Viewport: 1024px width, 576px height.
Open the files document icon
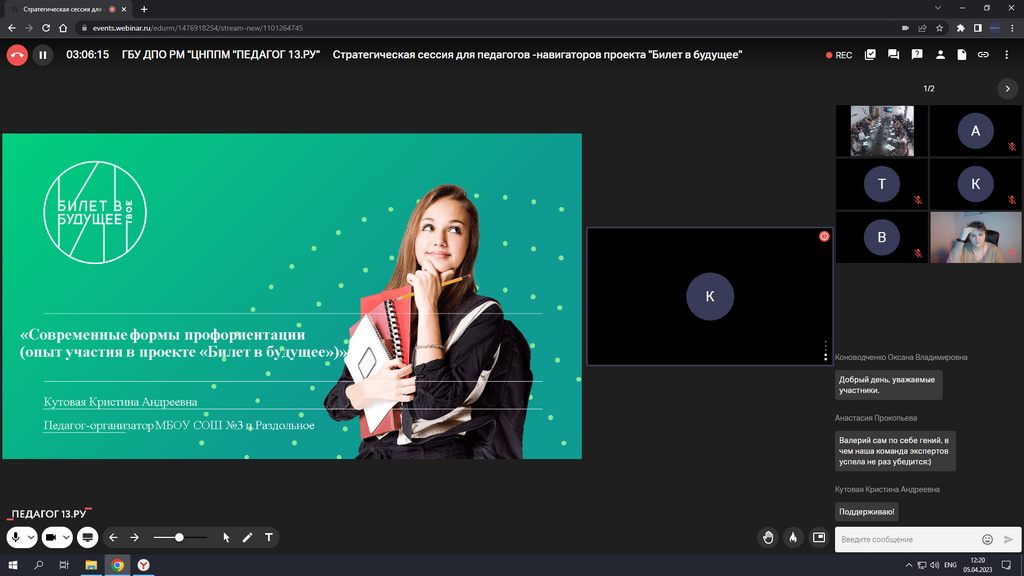pyautogui.click(x=962, y=55)
